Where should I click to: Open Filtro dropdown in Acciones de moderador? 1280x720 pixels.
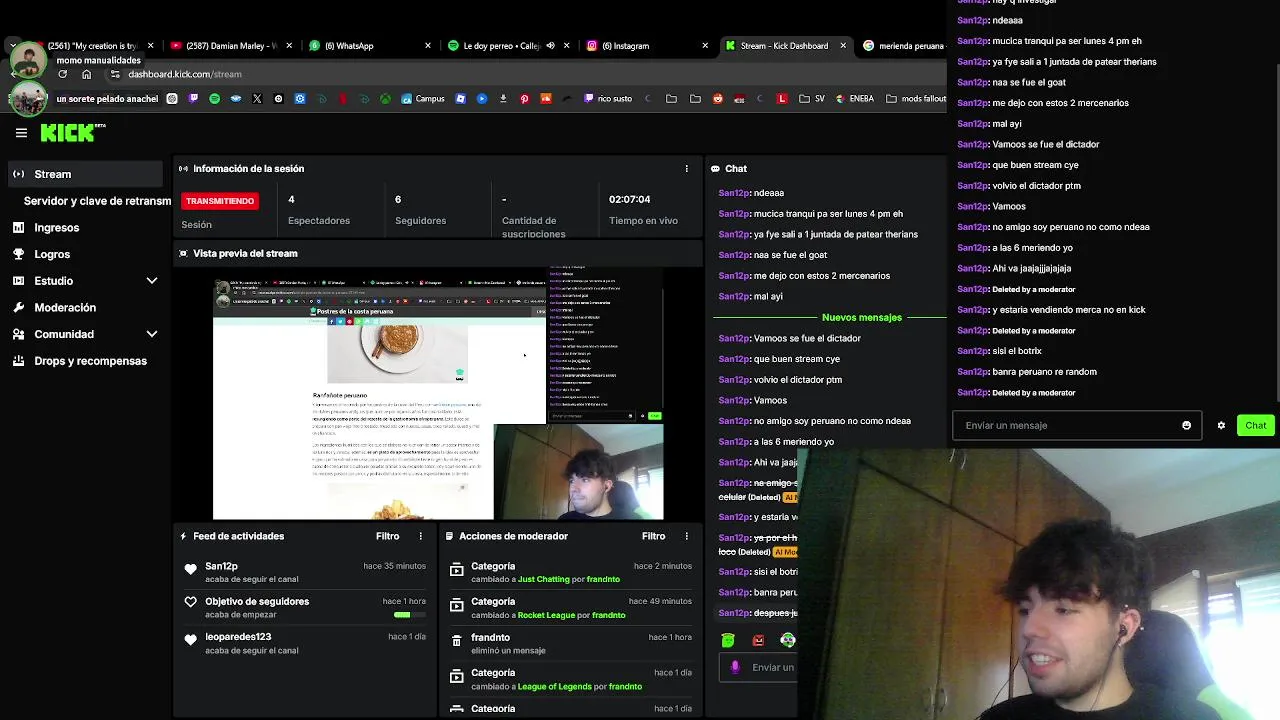pyautogui.click(x=653, y=536)
